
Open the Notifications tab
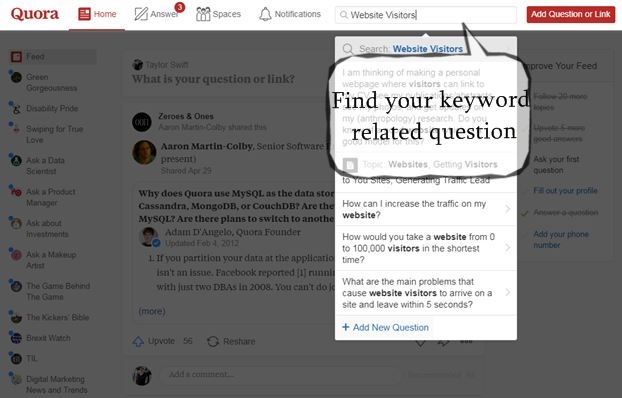(290, 14)
